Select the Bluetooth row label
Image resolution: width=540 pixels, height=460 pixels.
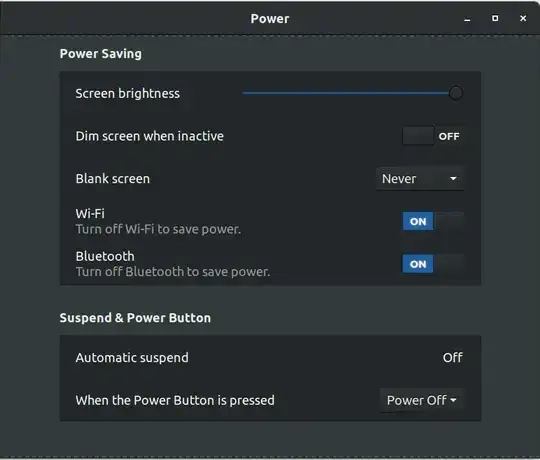(x=105, y=256)
